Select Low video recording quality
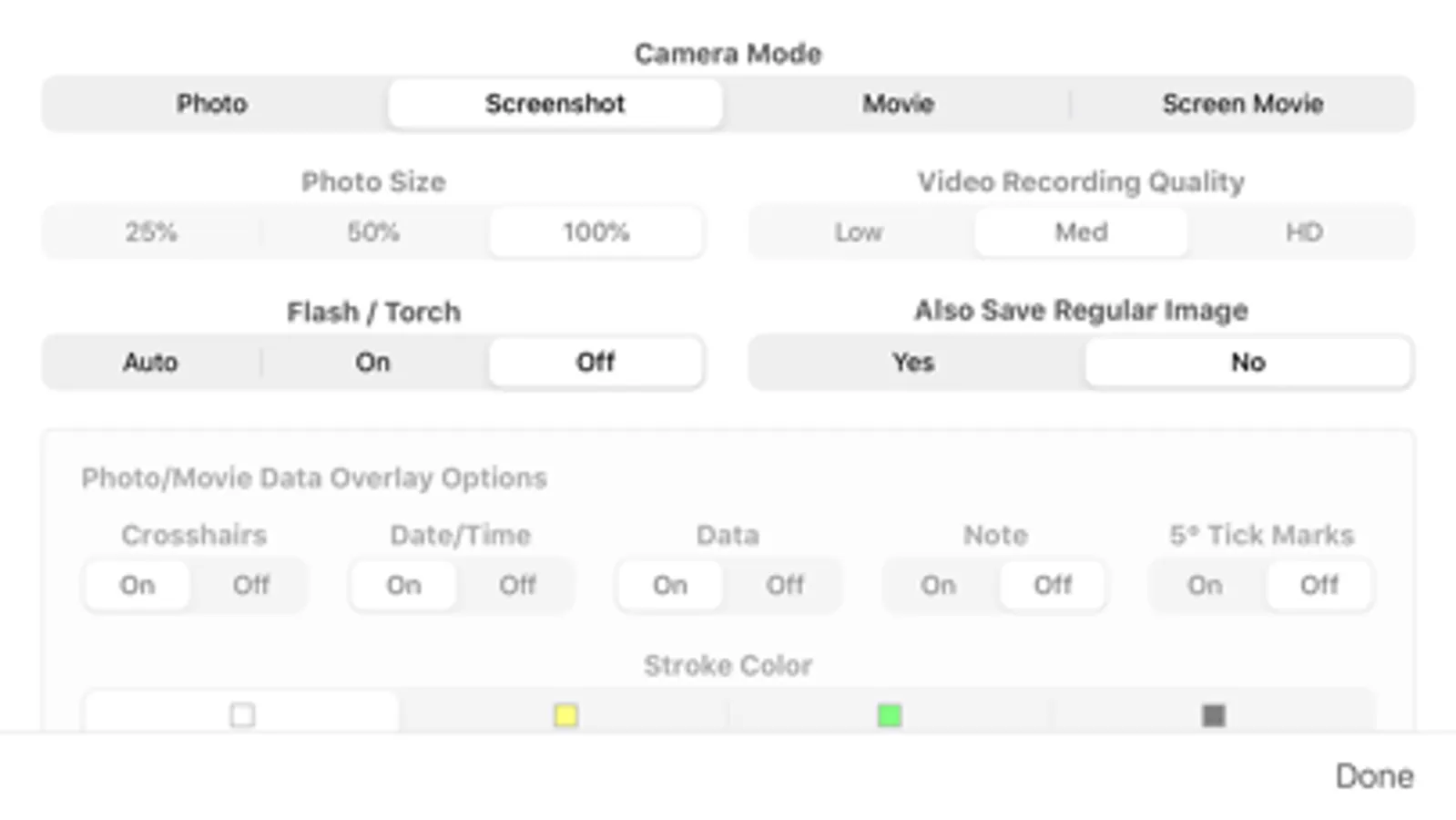 pyautogui.click(x=859, y=232)
